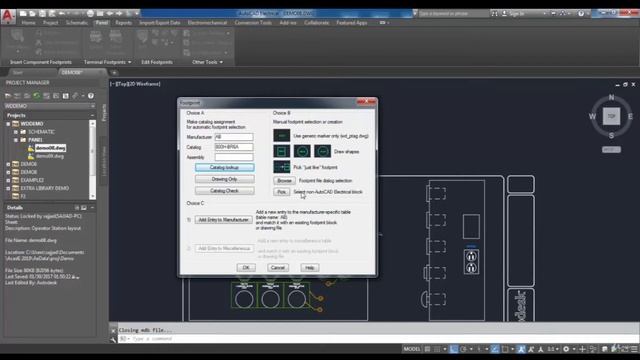Screen dimensions: 640x360
Task: Click the TOP face of the ViewCube
Action: [x=611, y=116]
